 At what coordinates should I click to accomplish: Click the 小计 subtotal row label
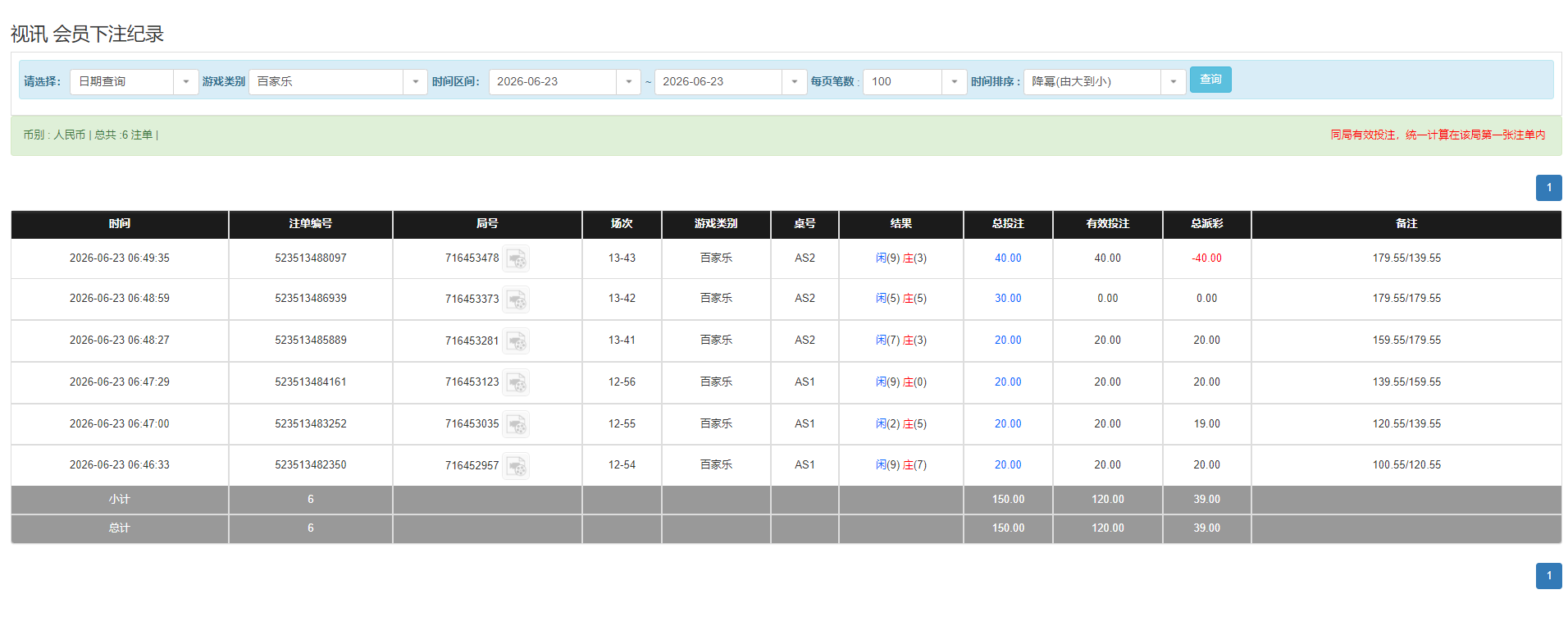(x=120, y=500)
